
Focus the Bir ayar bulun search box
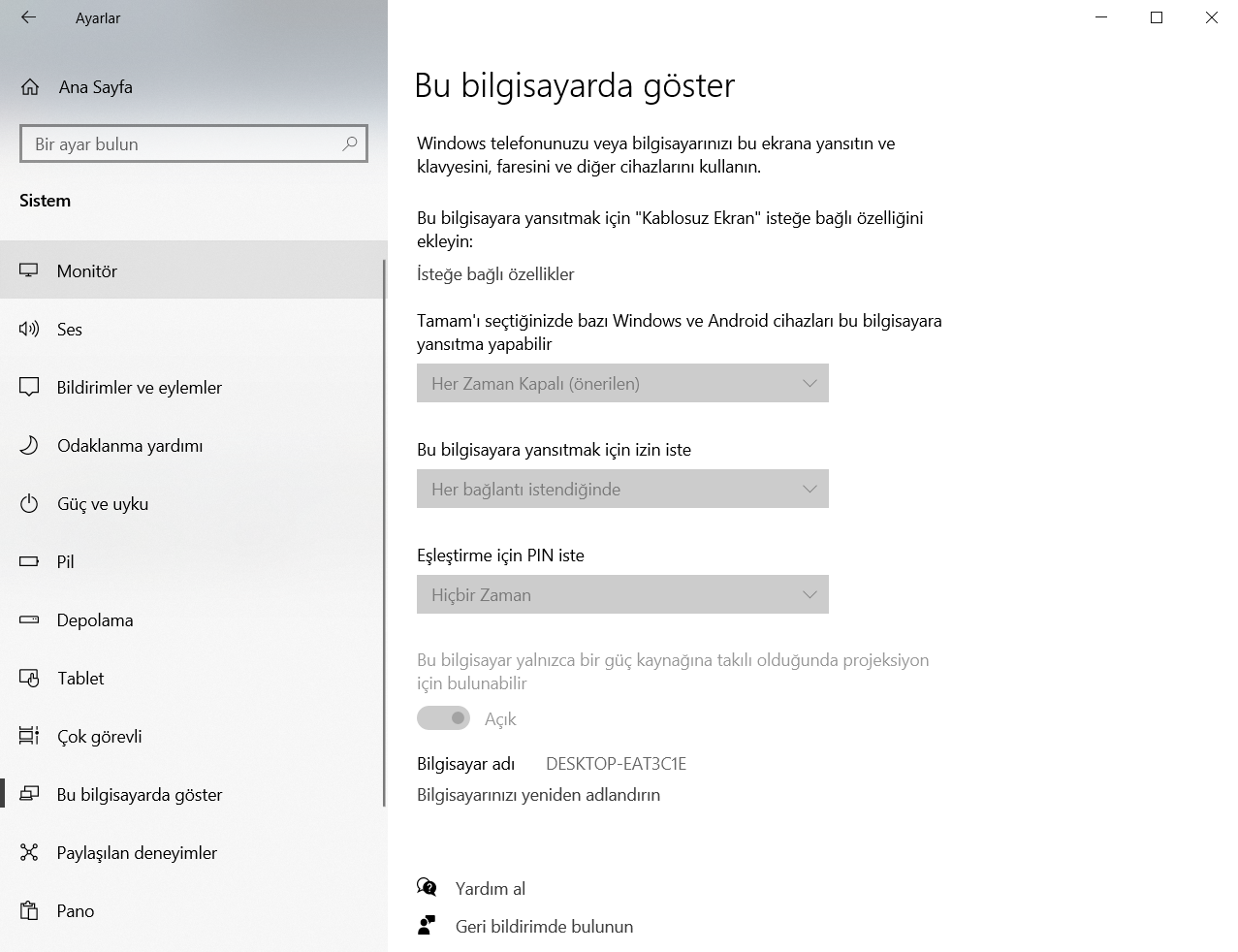click(194, 143)
